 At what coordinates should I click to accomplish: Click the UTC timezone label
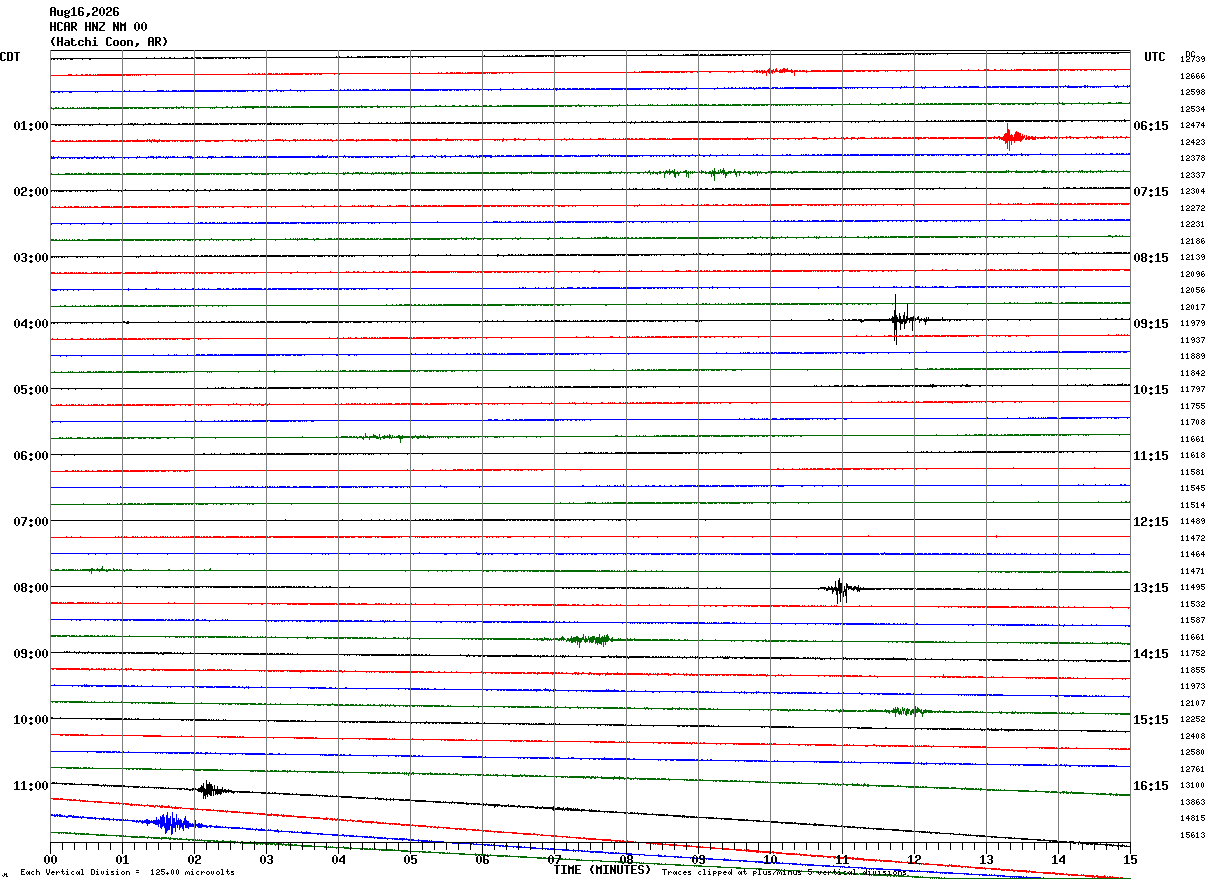1155,57
